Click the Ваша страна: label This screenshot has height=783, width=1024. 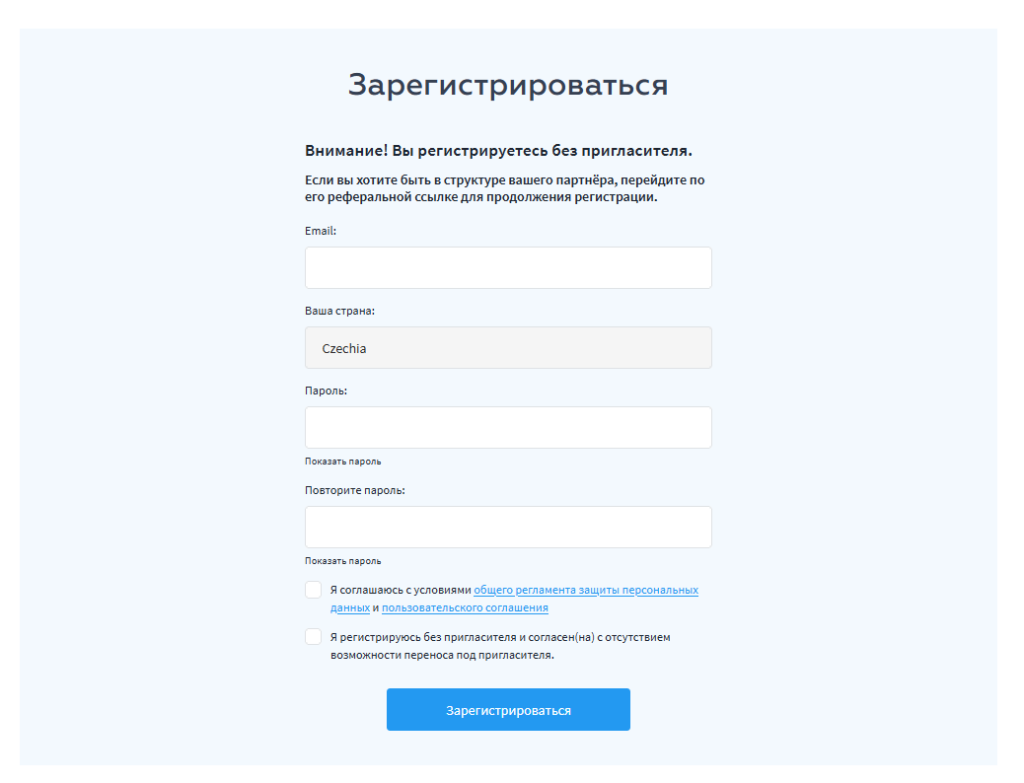tap(340, 311)
